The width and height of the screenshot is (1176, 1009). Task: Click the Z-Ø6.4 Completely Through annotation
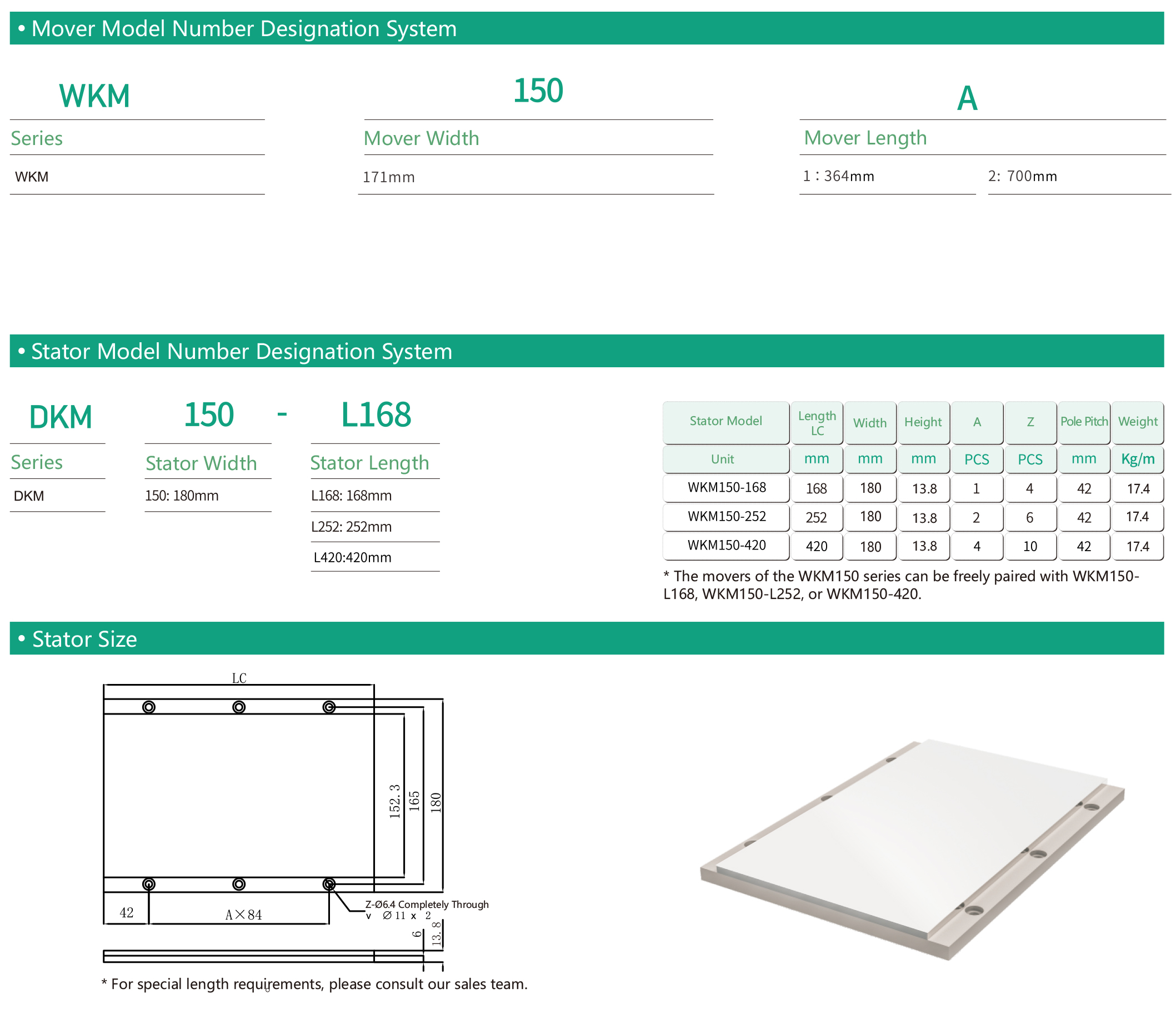tap(427, 905)
